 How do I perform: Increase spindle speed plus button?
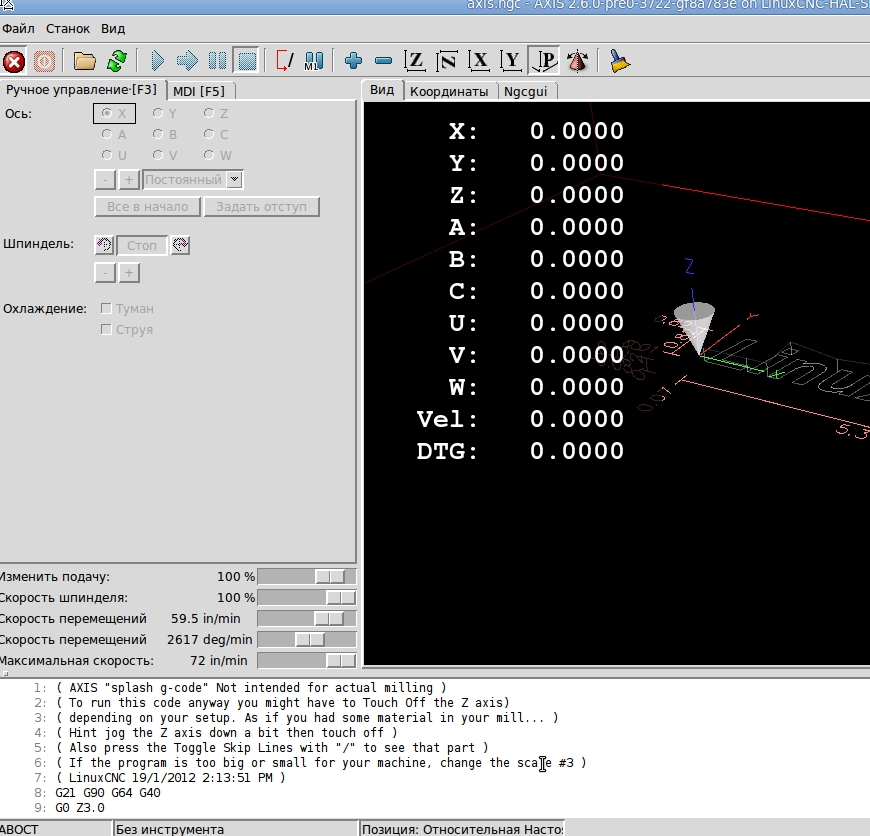(129, 272)
